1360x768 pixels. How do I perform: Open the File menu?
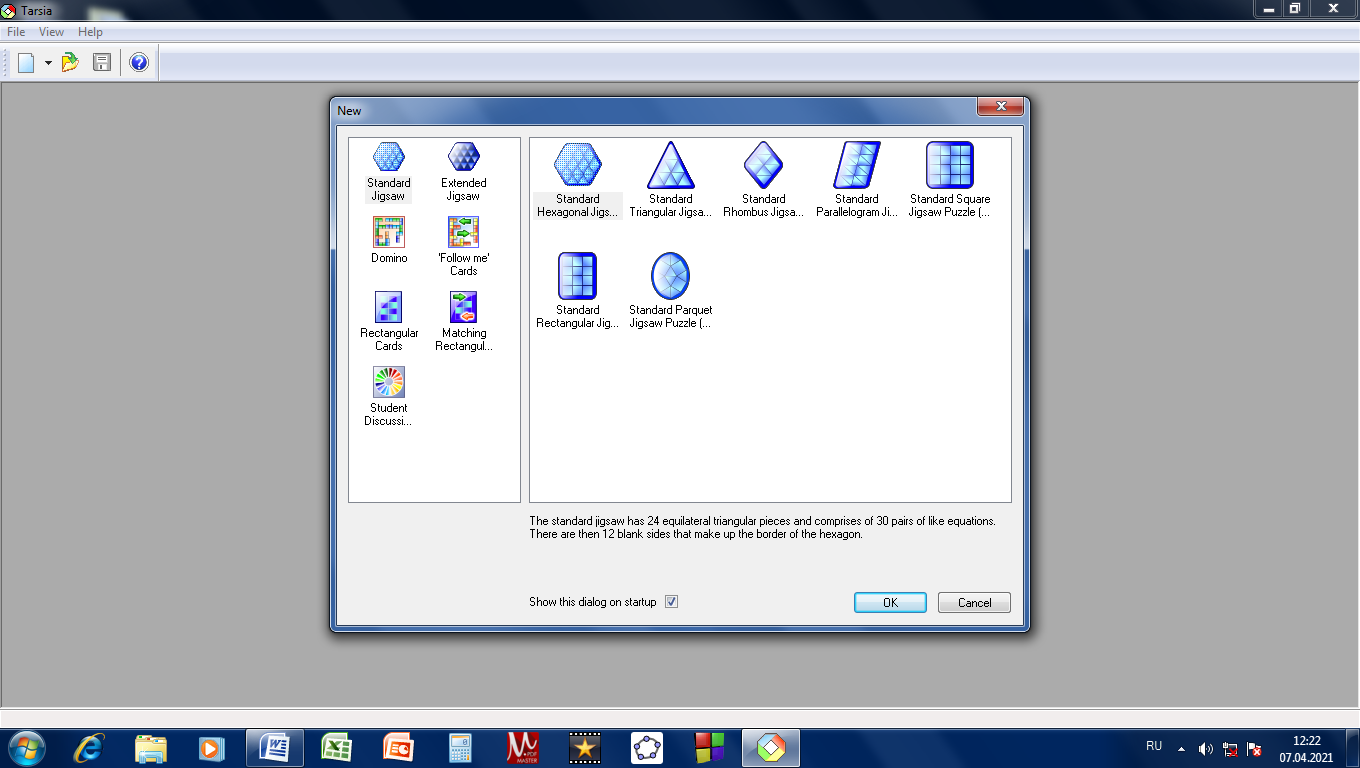(x=16, y=32)
